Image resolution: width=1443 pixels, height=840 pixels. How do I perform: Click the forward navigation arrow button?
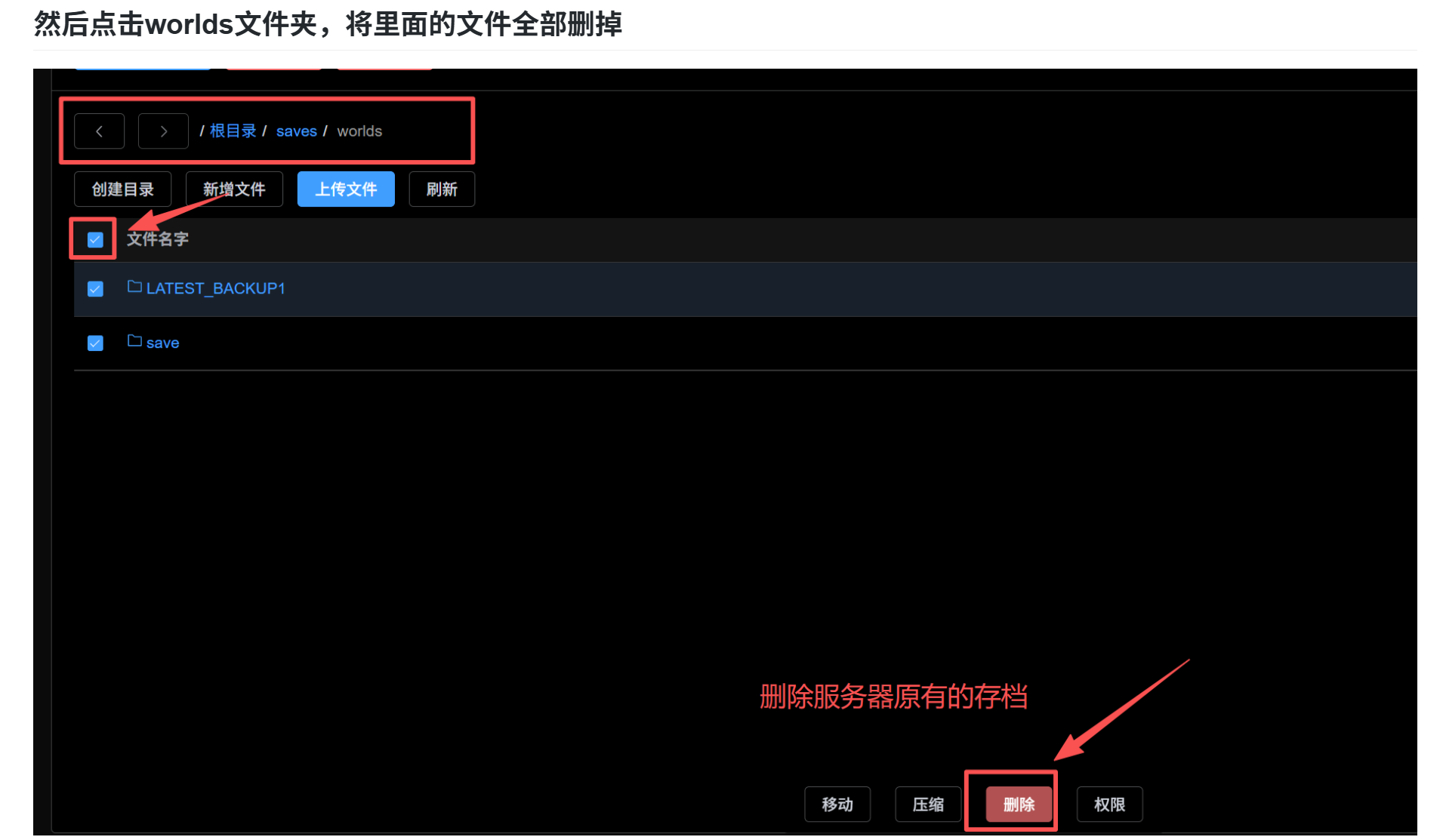click(x=163, y=131)
